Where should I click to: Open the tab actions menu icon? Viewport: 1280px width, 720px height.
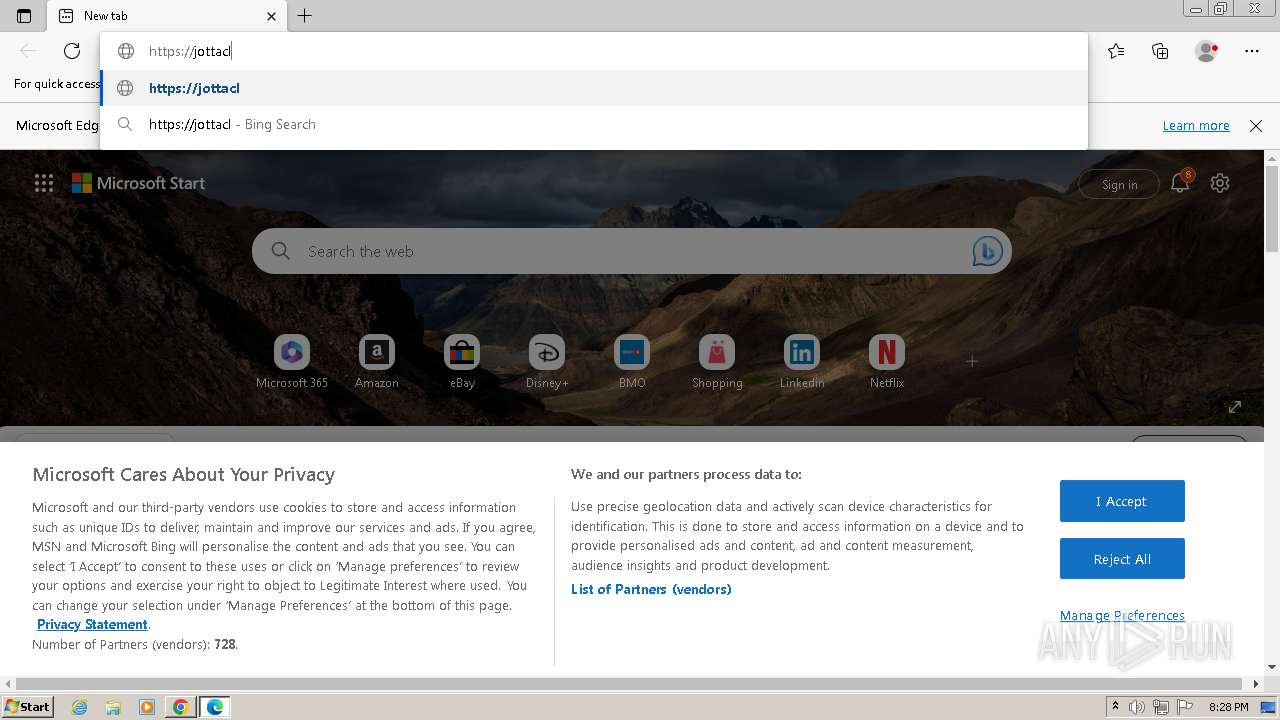pos(24,16)
